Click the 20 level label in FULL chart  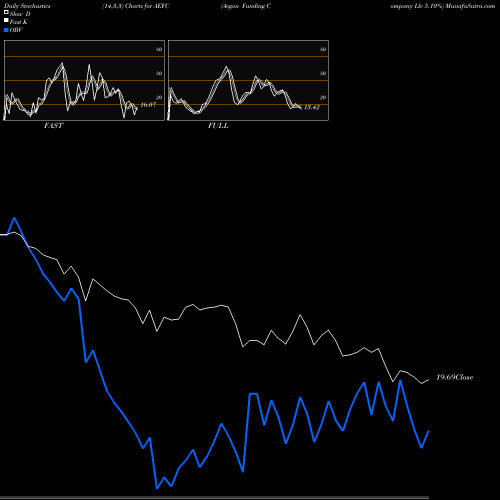coord(323,97)
